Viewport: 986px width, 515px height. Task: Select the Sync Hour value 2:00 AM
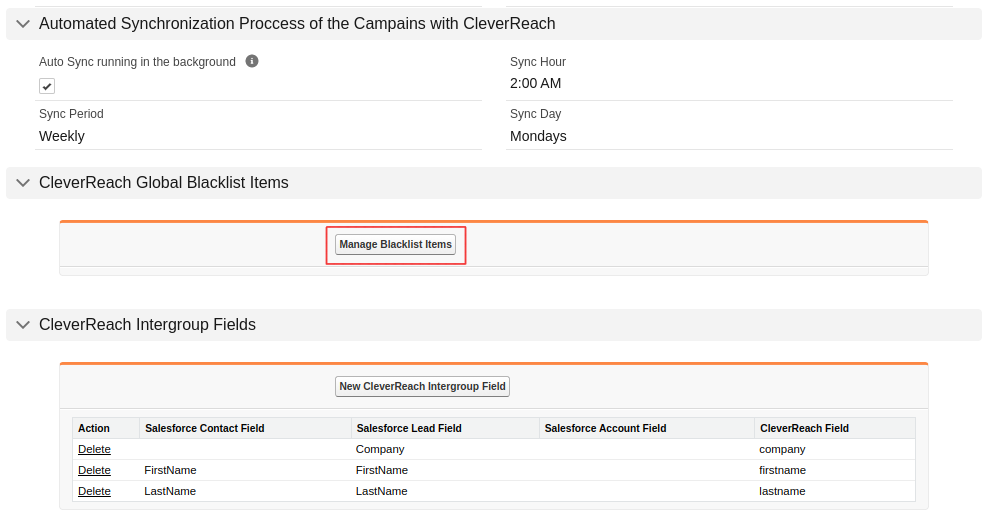[536, 84]
